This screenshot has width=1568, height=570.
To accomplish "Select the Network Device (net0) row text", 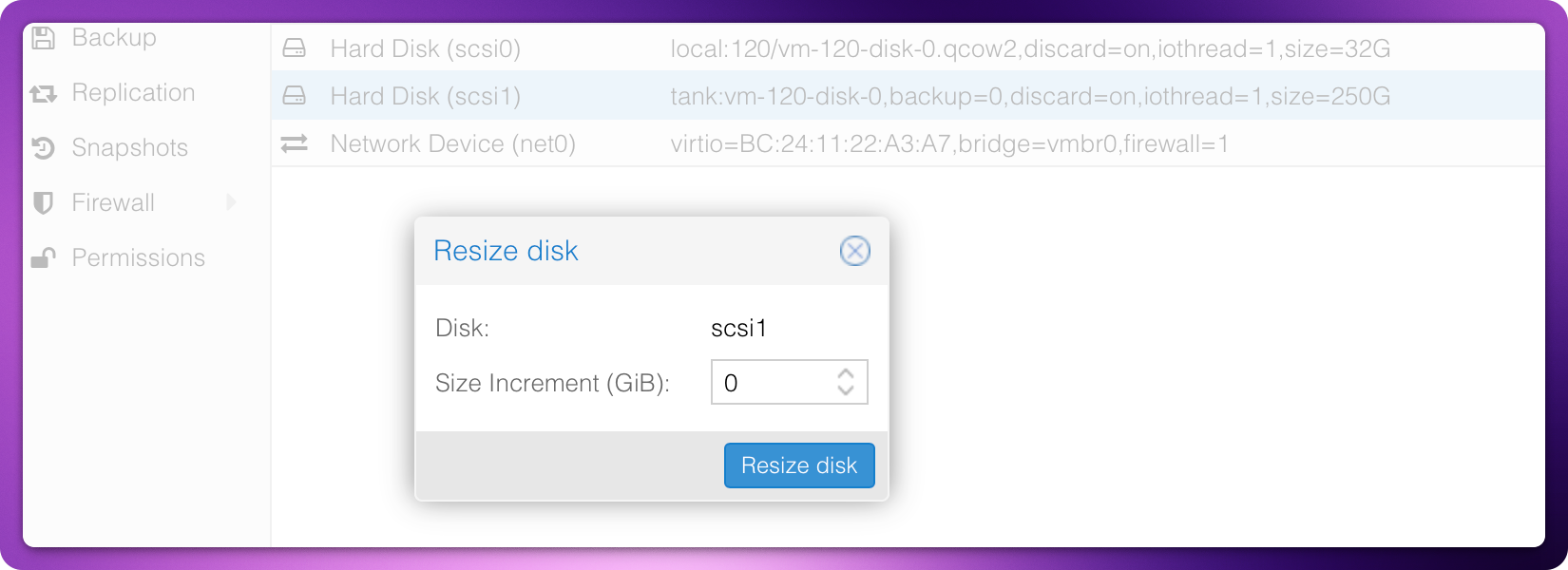I will [452, 143].
